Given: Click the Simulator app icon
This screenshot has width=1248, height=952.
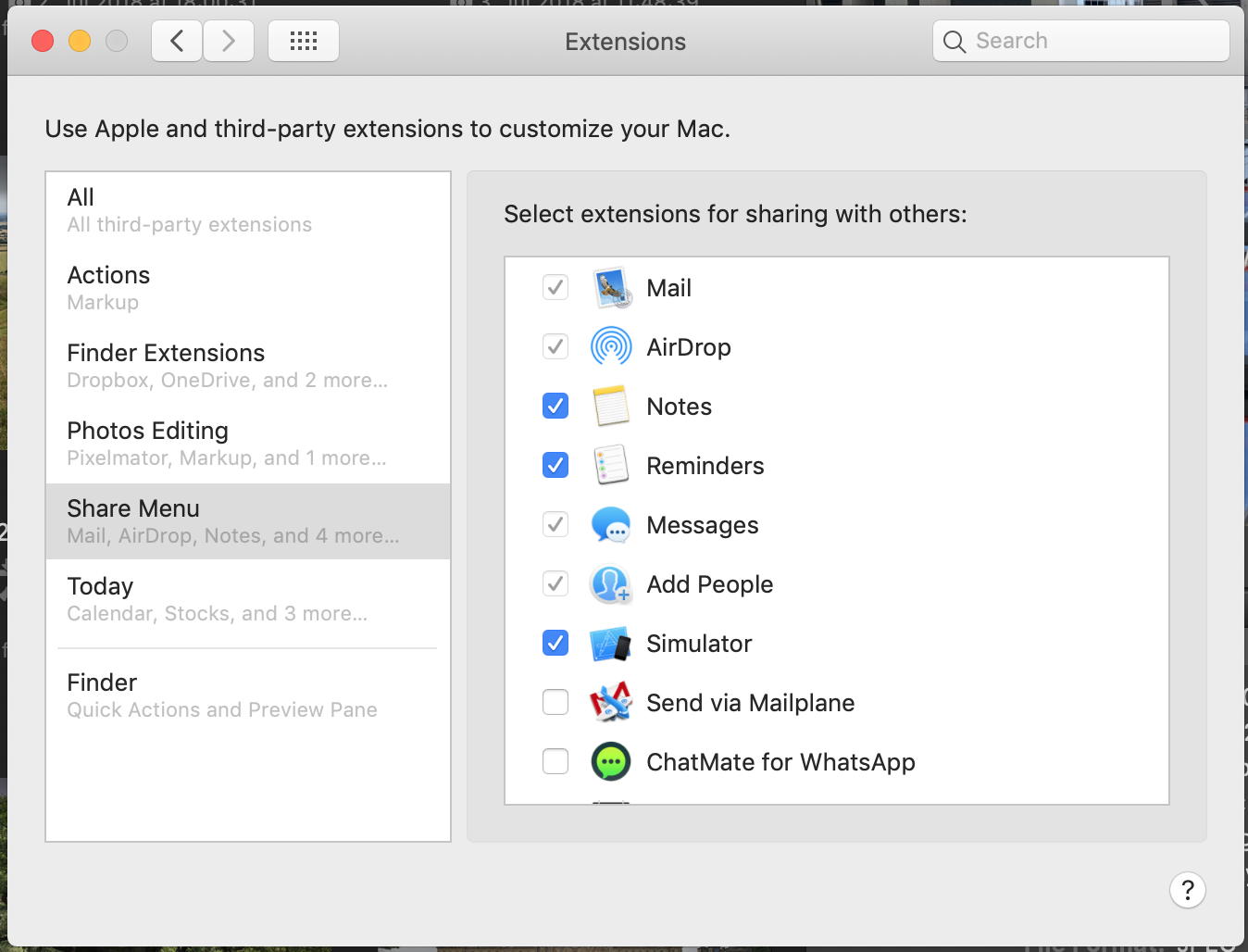Looking at the screenshot, I should tap(611, 644).
